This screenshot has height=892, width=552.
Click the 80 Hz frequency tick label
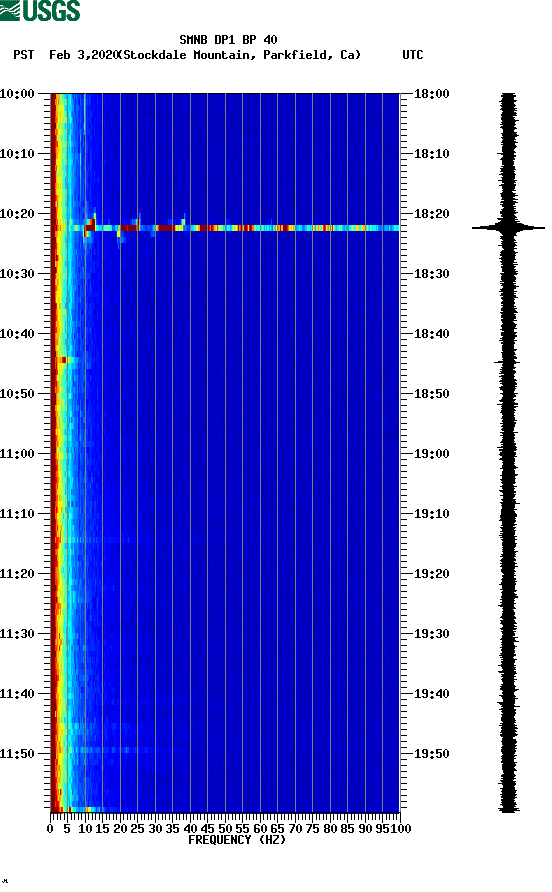(330, 829)
